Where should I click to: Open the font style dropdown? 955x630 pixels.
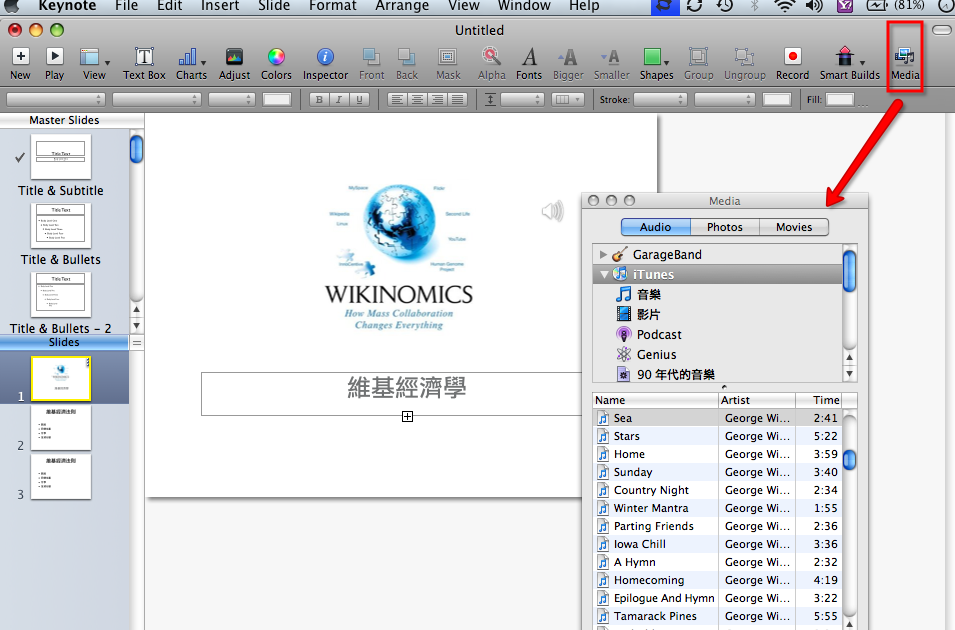157,99
